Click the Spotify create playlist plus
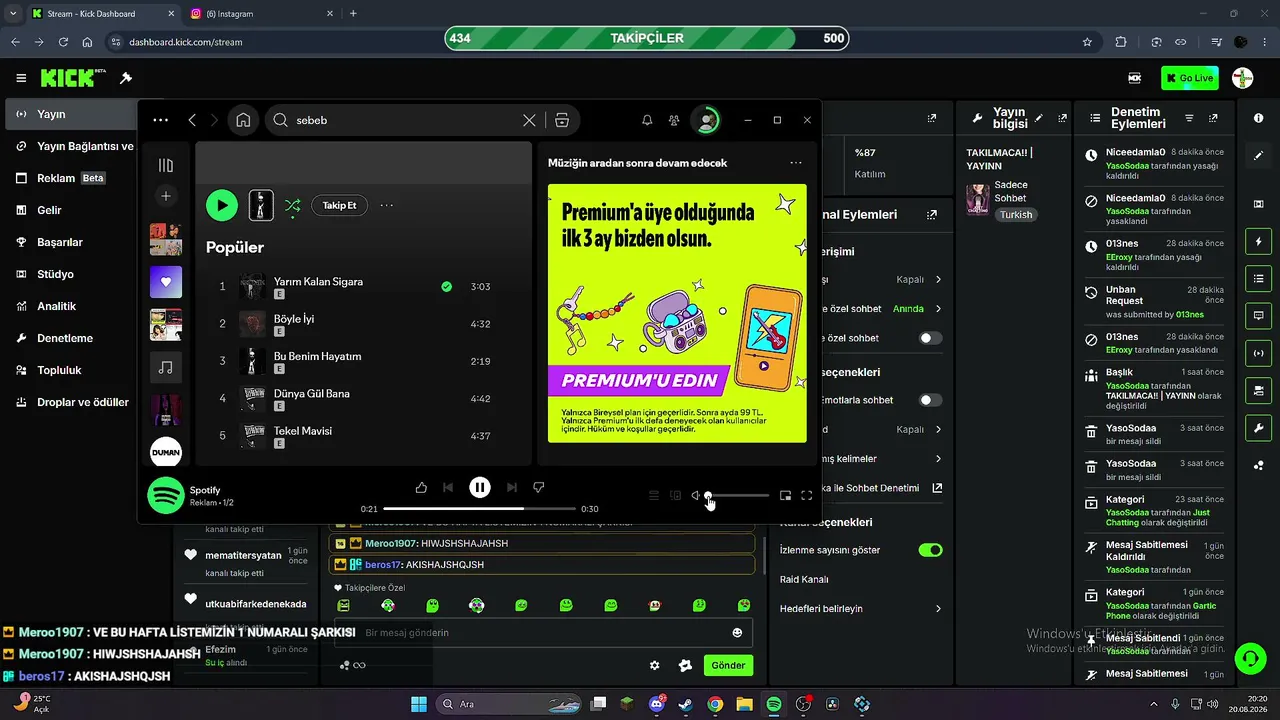Screen dimensions: 1280x720 tap(166, 196)
